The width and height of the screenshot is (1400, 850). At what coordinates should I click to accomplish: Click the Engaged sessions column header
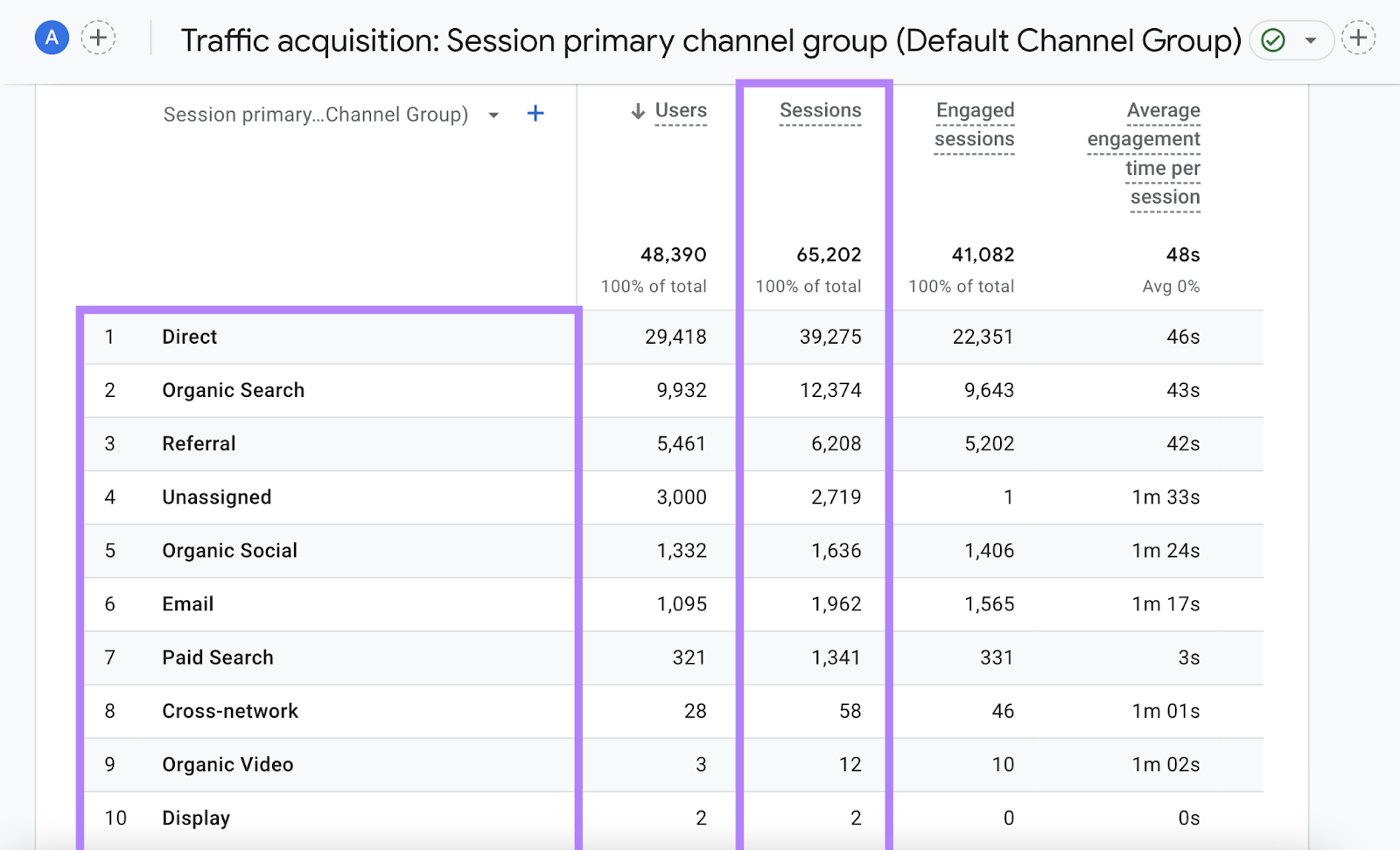974,124
